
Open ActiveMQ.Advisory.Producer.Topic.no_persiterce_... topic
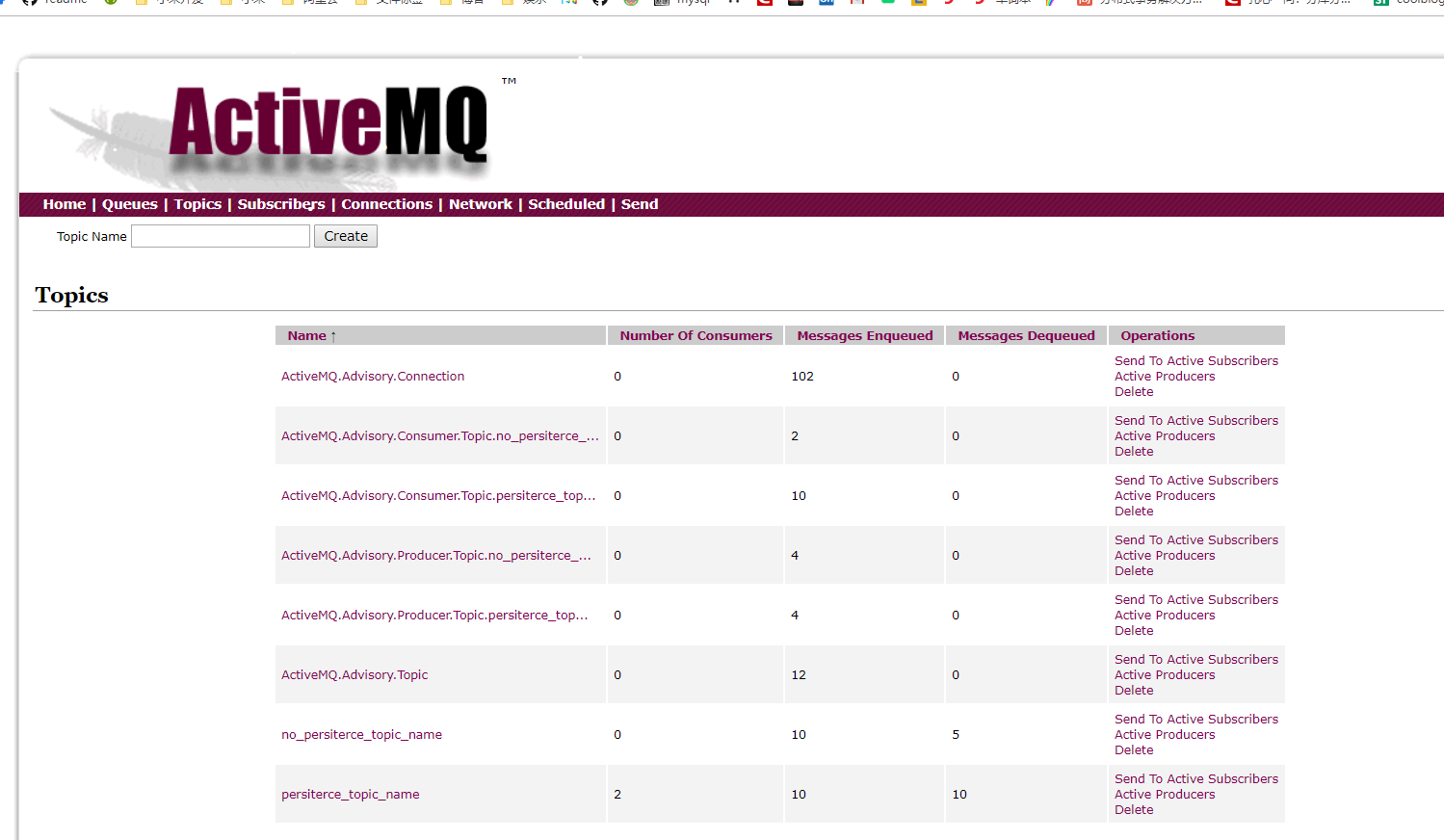tap(436, 556)
